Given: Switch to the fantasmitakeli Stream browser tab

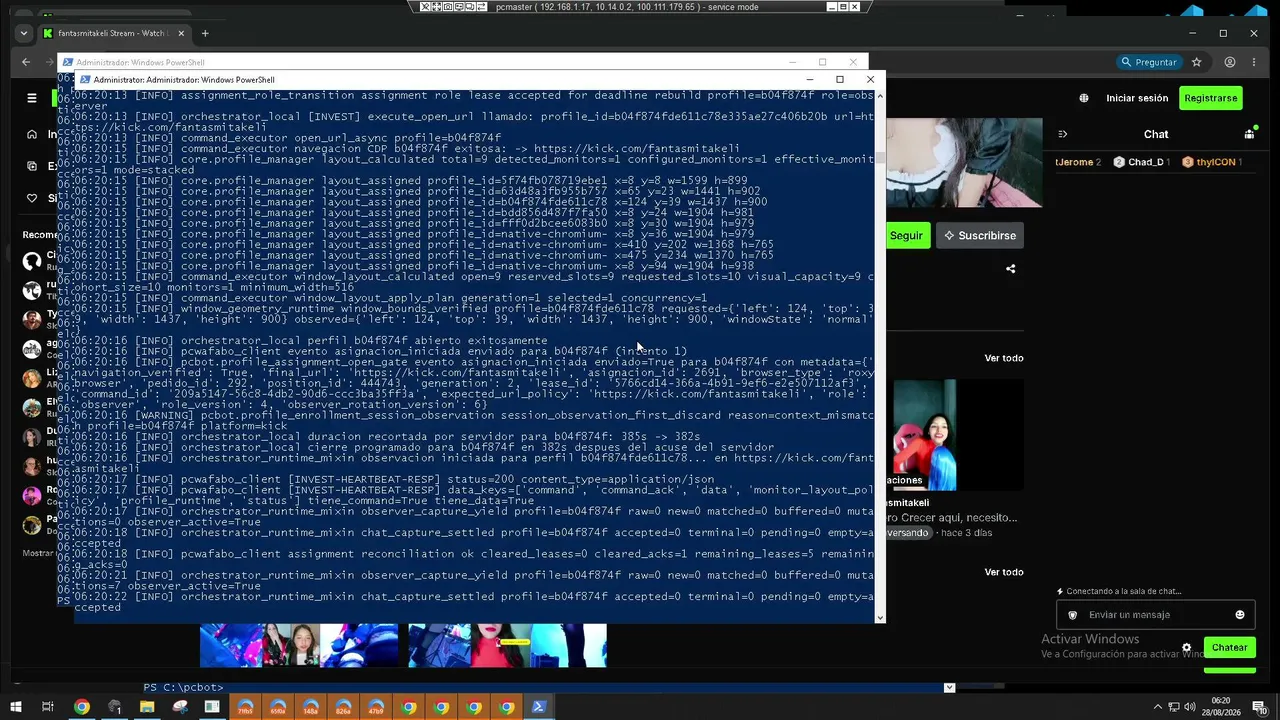Looking at the screenshot, I should pyautogui.click(x=112, y=33).
